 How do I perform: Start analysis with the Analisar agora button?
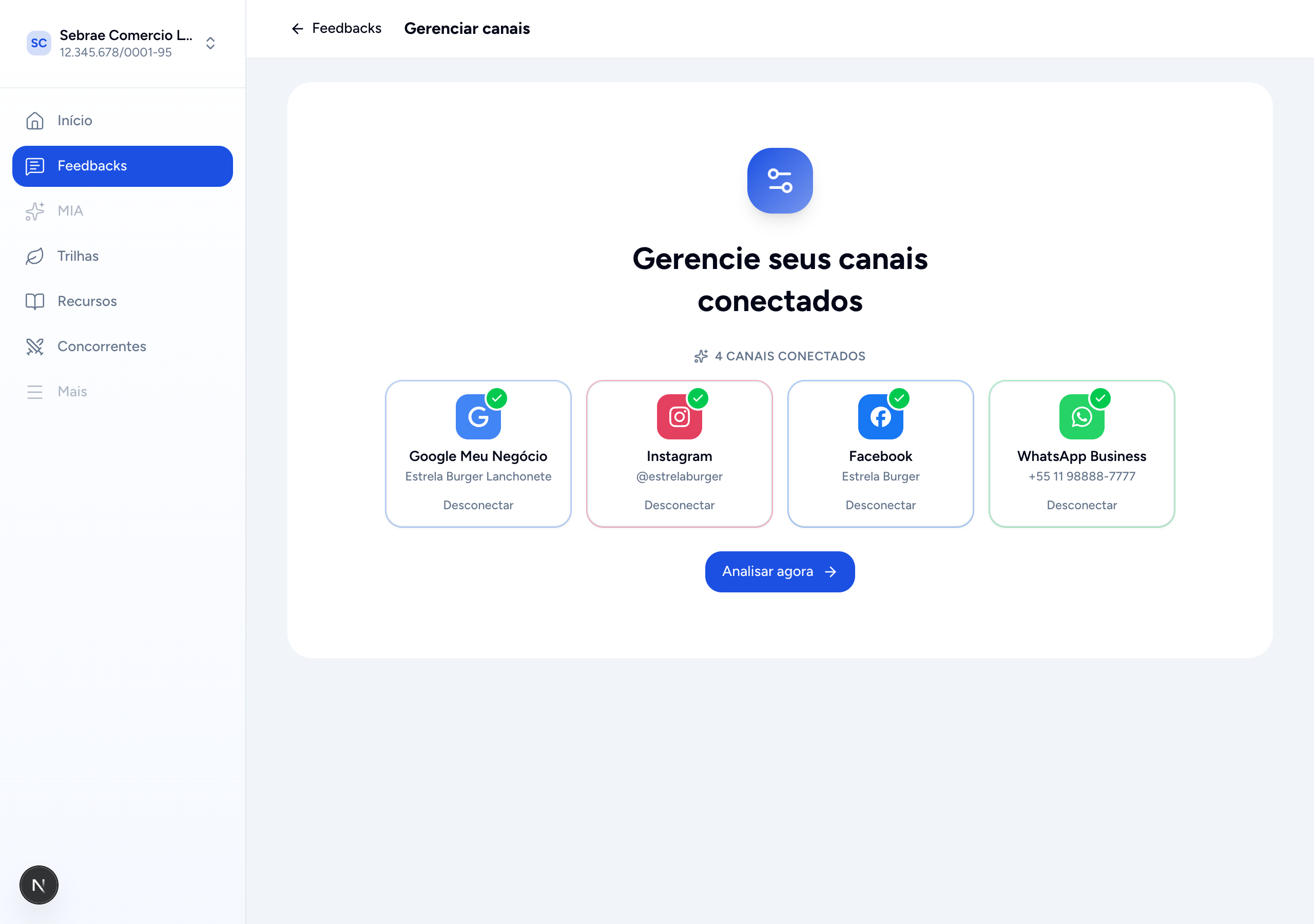click(780, 572)
